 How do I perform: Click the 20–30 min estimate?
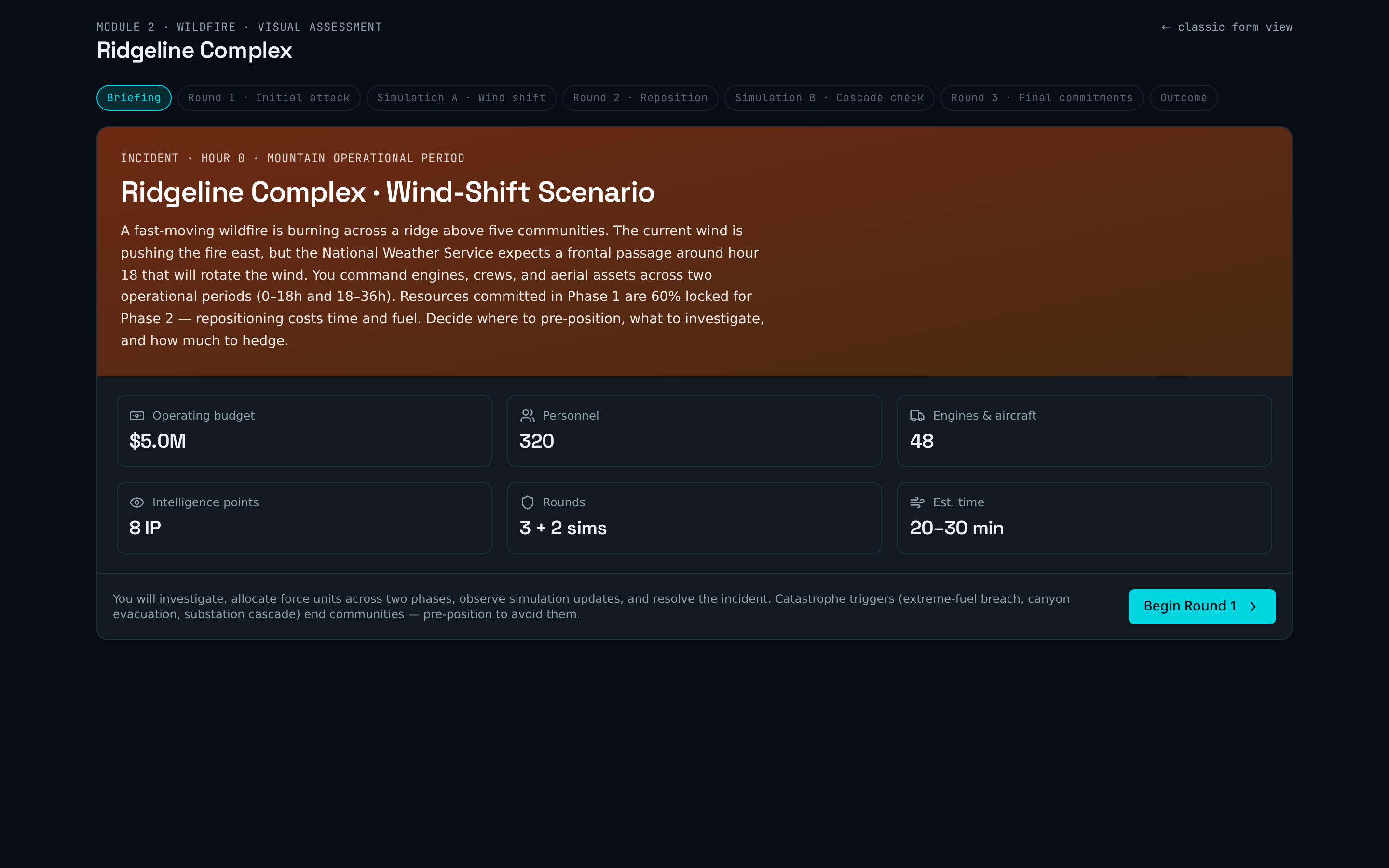[x=957, y=528]
